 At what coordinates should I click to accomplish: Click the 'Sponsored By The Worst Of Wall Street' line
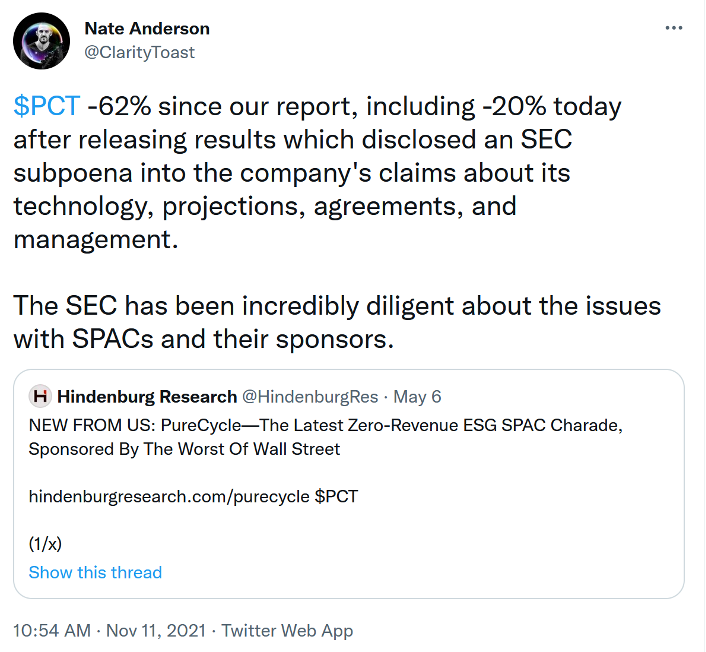pyautogui.click(x=184, y=449)
